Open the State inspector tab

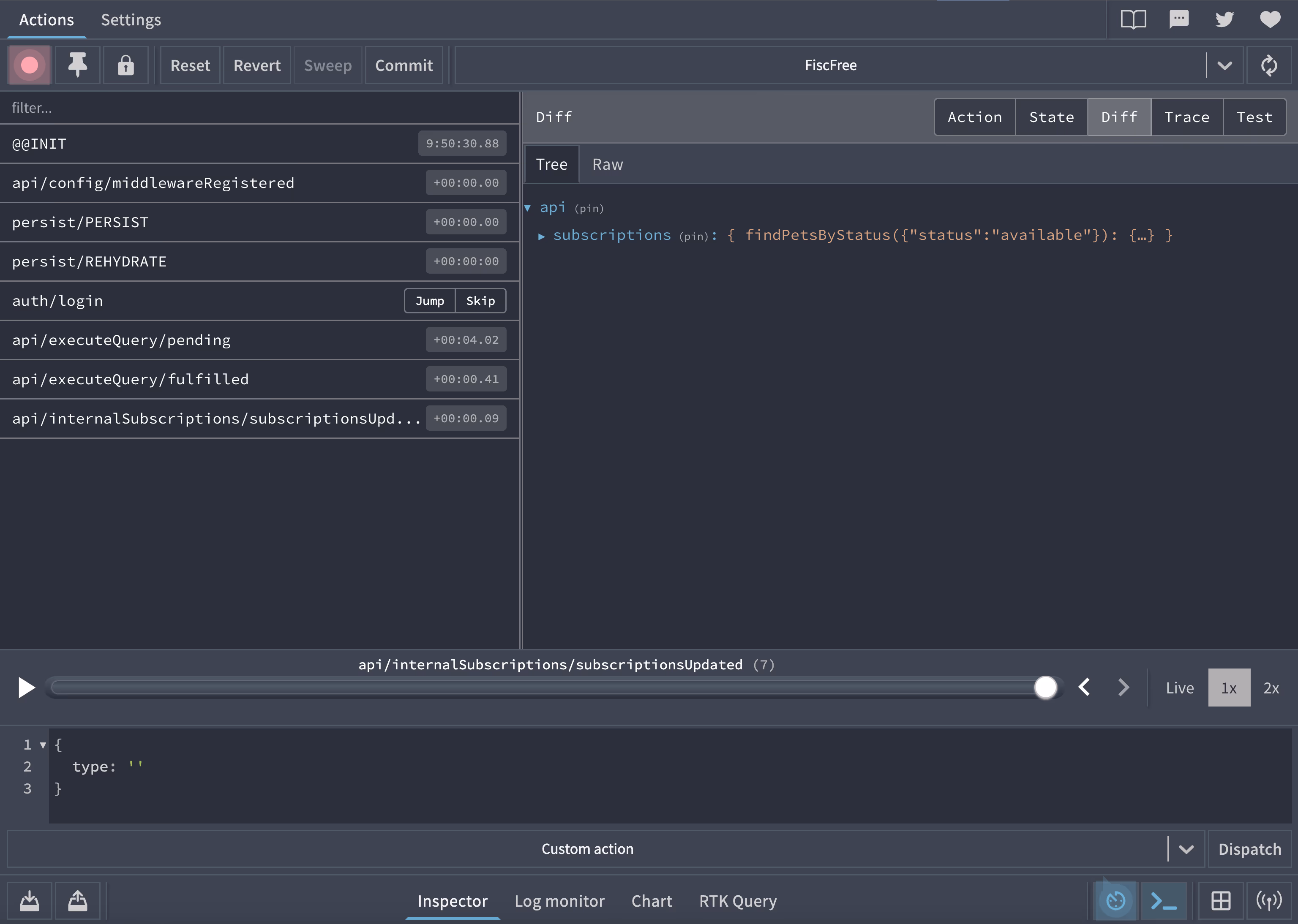pos(1052,117)
